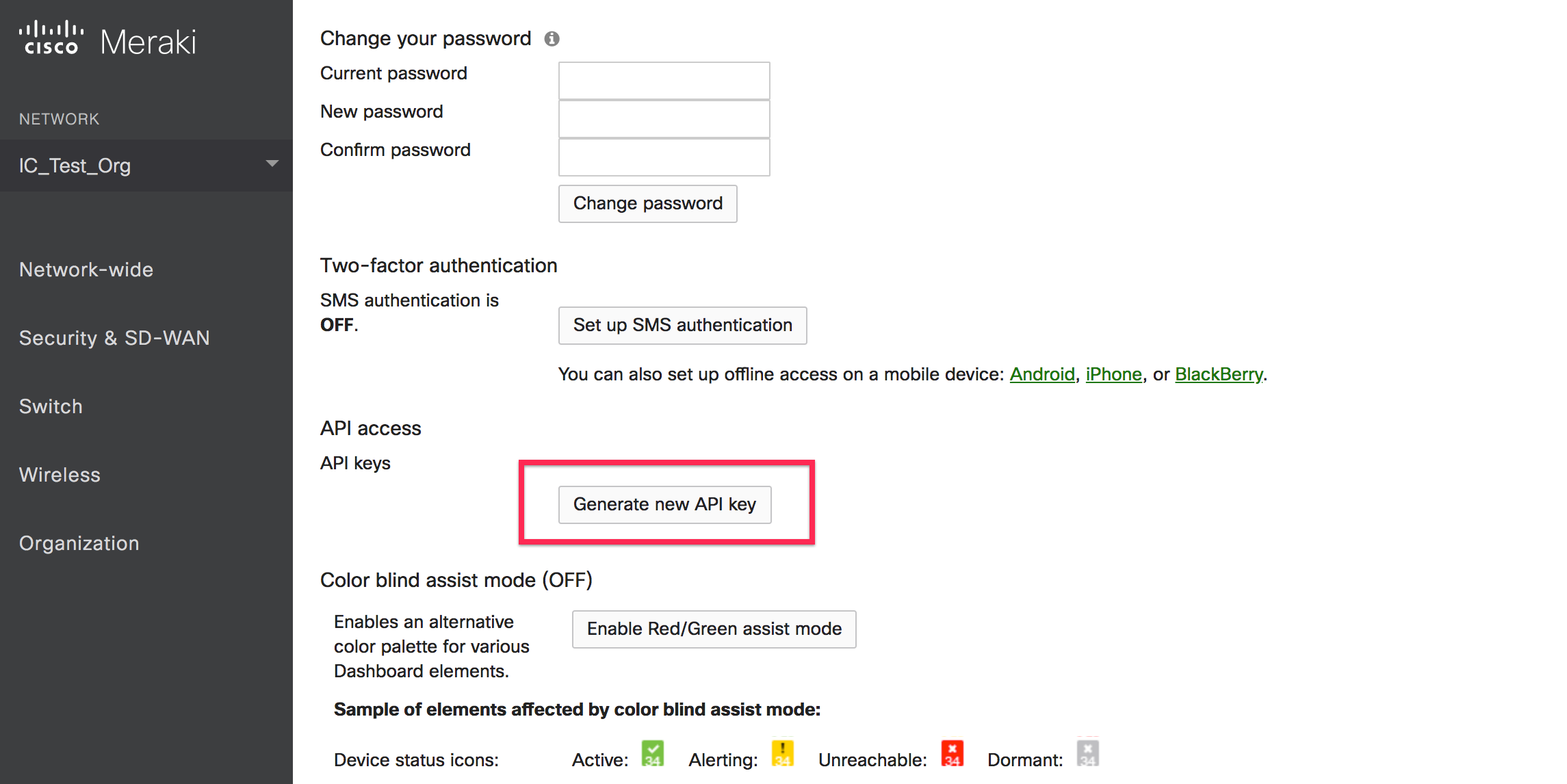The image size is (1567, 784).
Task: Click the Network-wide sidebar icon
Action: click(x=84, y=269)
